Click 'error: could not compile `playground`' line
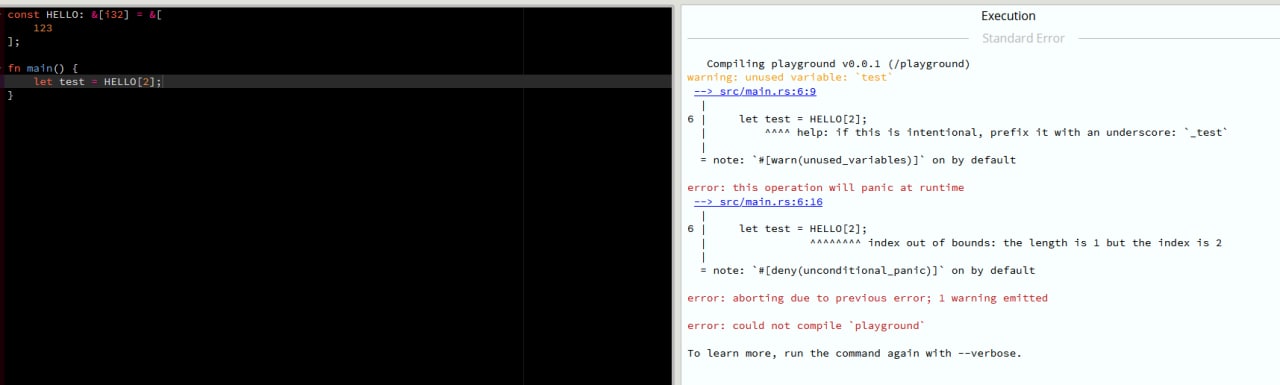Viewport: 1280px width, 385px height. pyautogui.click(x=806, y=325)
